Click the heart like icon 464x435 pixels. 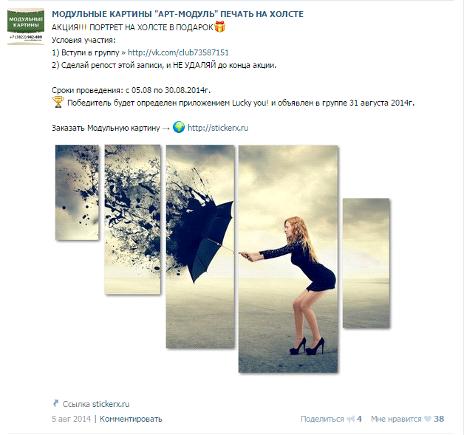[x=428, y=419]
